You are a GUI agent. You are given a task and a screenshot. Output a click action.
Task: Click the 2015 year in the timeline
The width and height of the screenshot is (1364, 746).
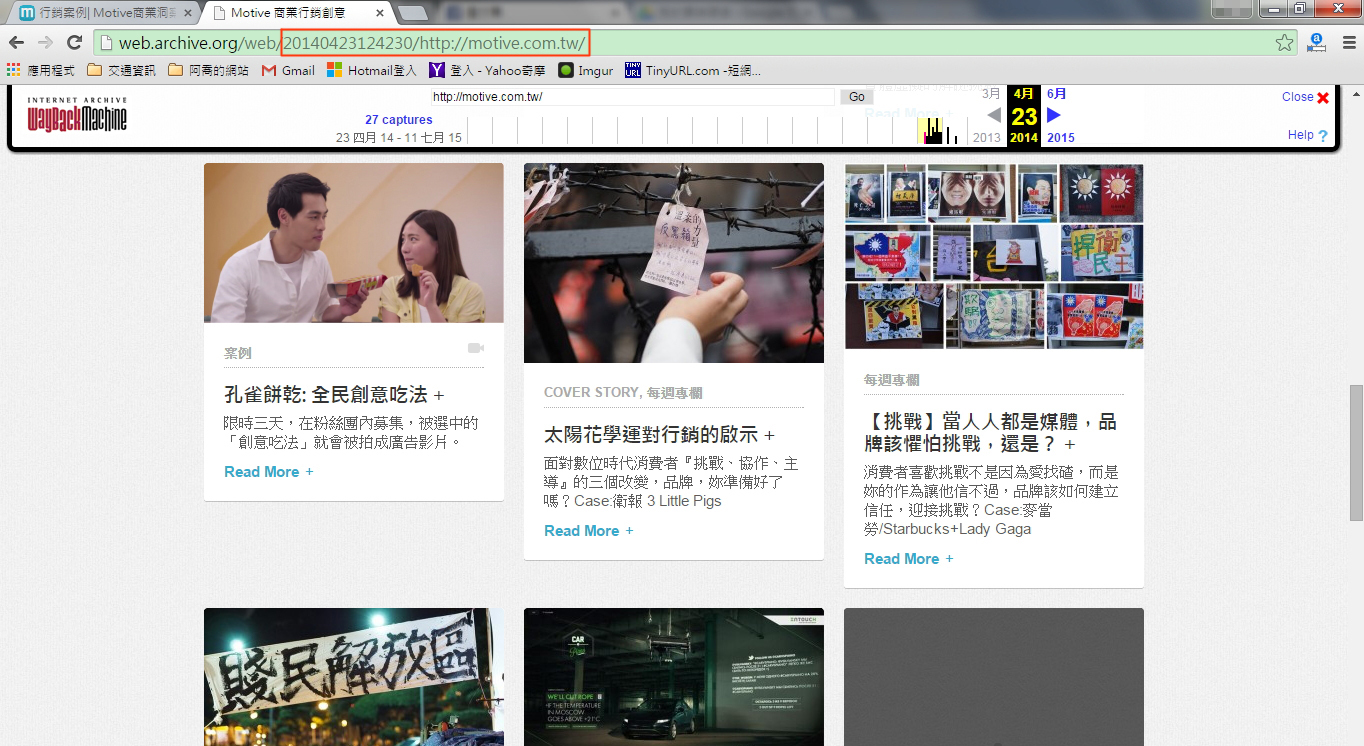(x=1061, y=137)
